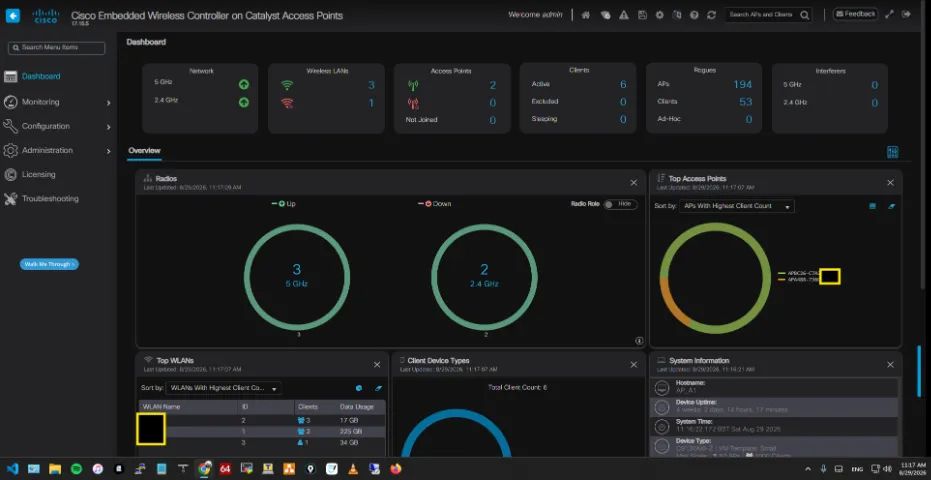Close the System Information panel
The width and height of the screenshot is (931, 480).
[x=890, y=365]
